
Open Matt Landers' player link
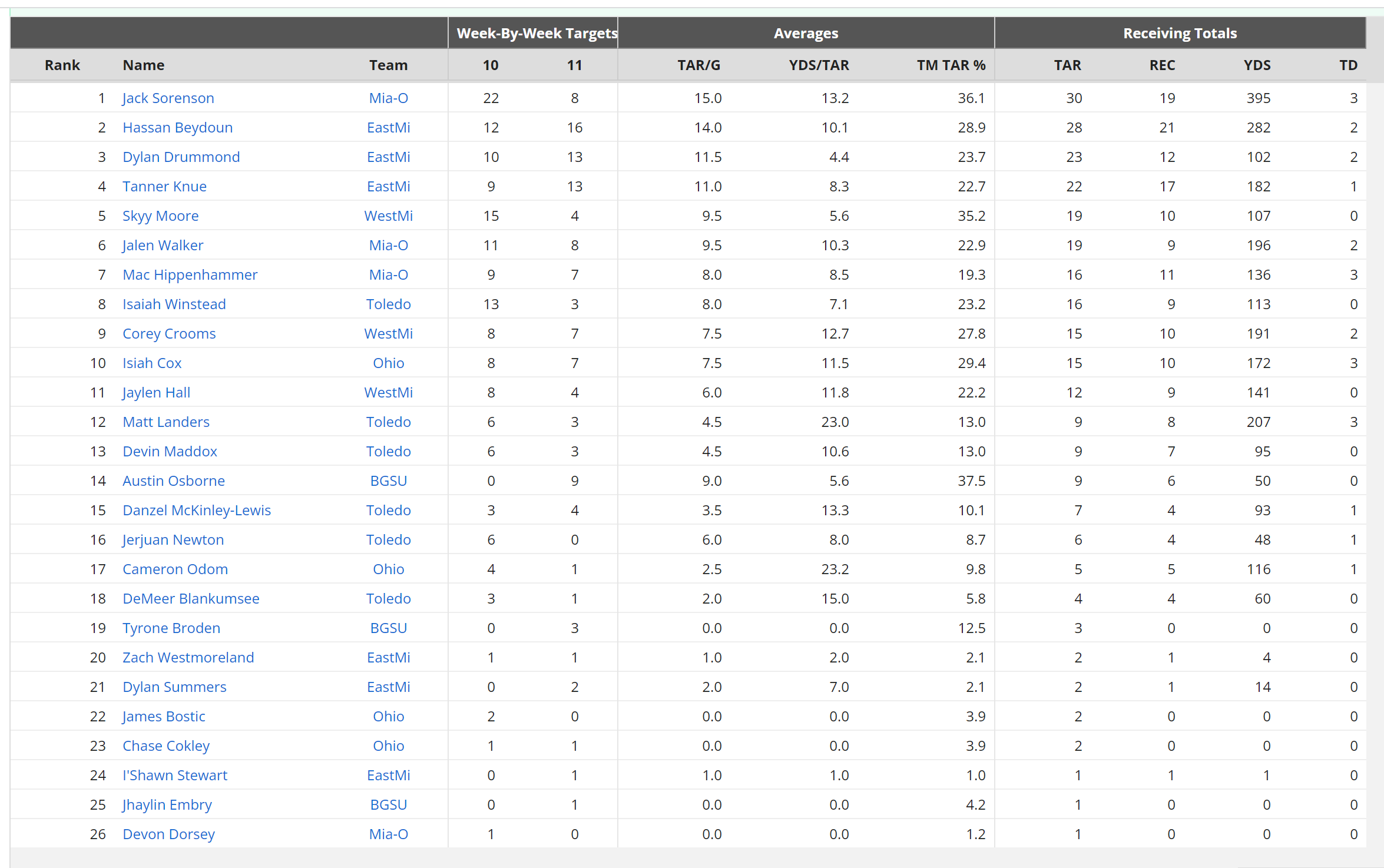166,422
